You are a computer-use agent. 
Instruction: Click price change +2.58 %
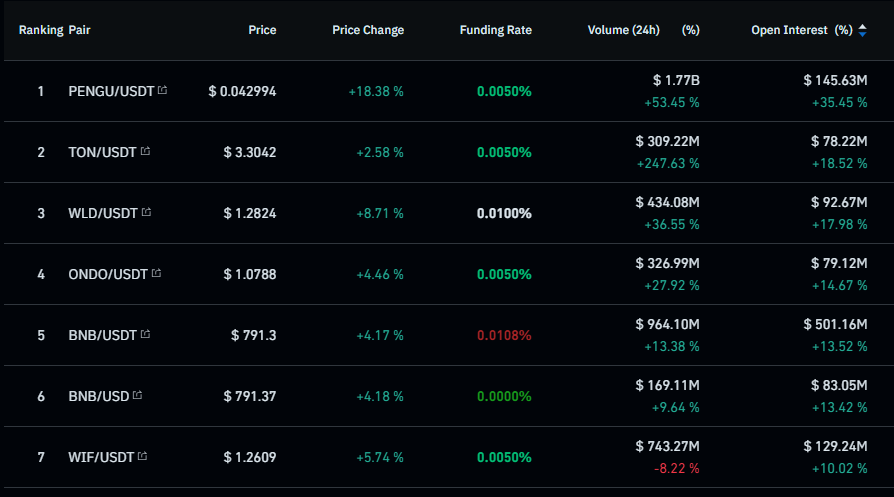point(380,152)
